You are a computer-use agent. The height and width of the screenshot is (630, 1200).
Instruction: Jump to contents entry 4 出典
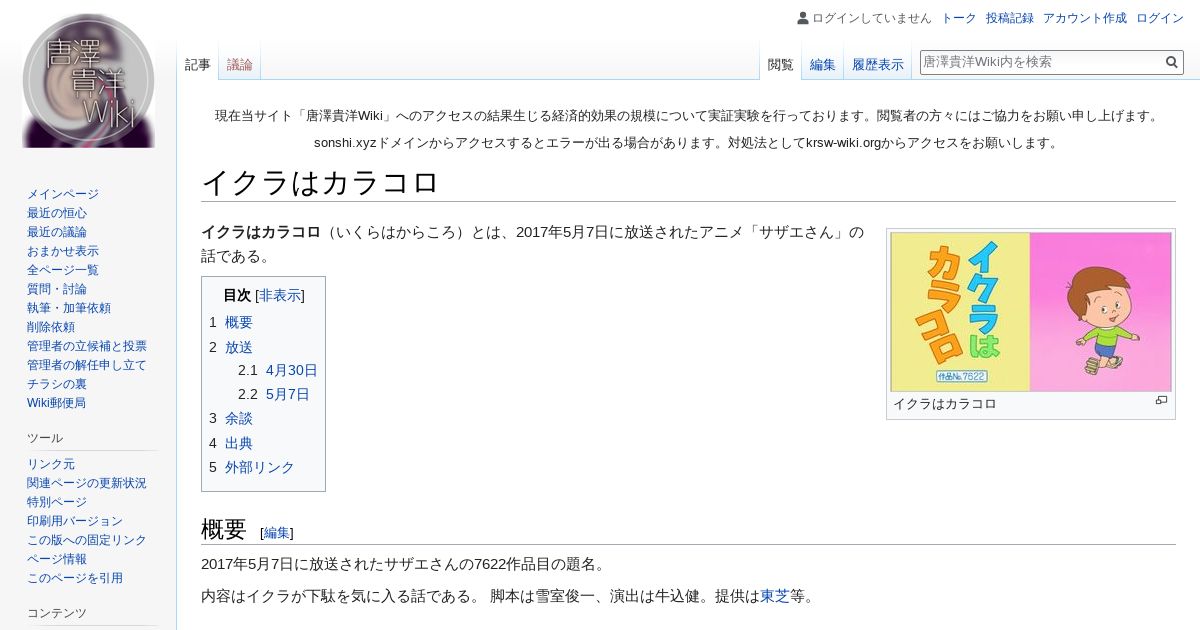point(231,443)
